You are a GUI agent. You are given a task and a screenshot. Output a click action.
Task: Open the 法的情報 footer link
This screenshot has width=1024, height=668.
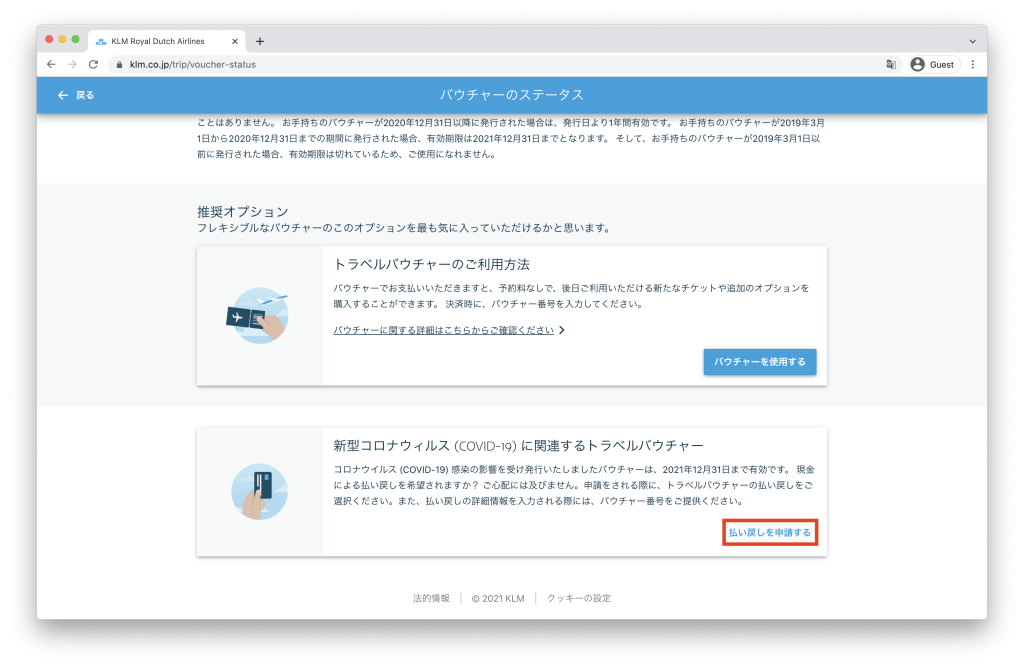pos(431,598)
